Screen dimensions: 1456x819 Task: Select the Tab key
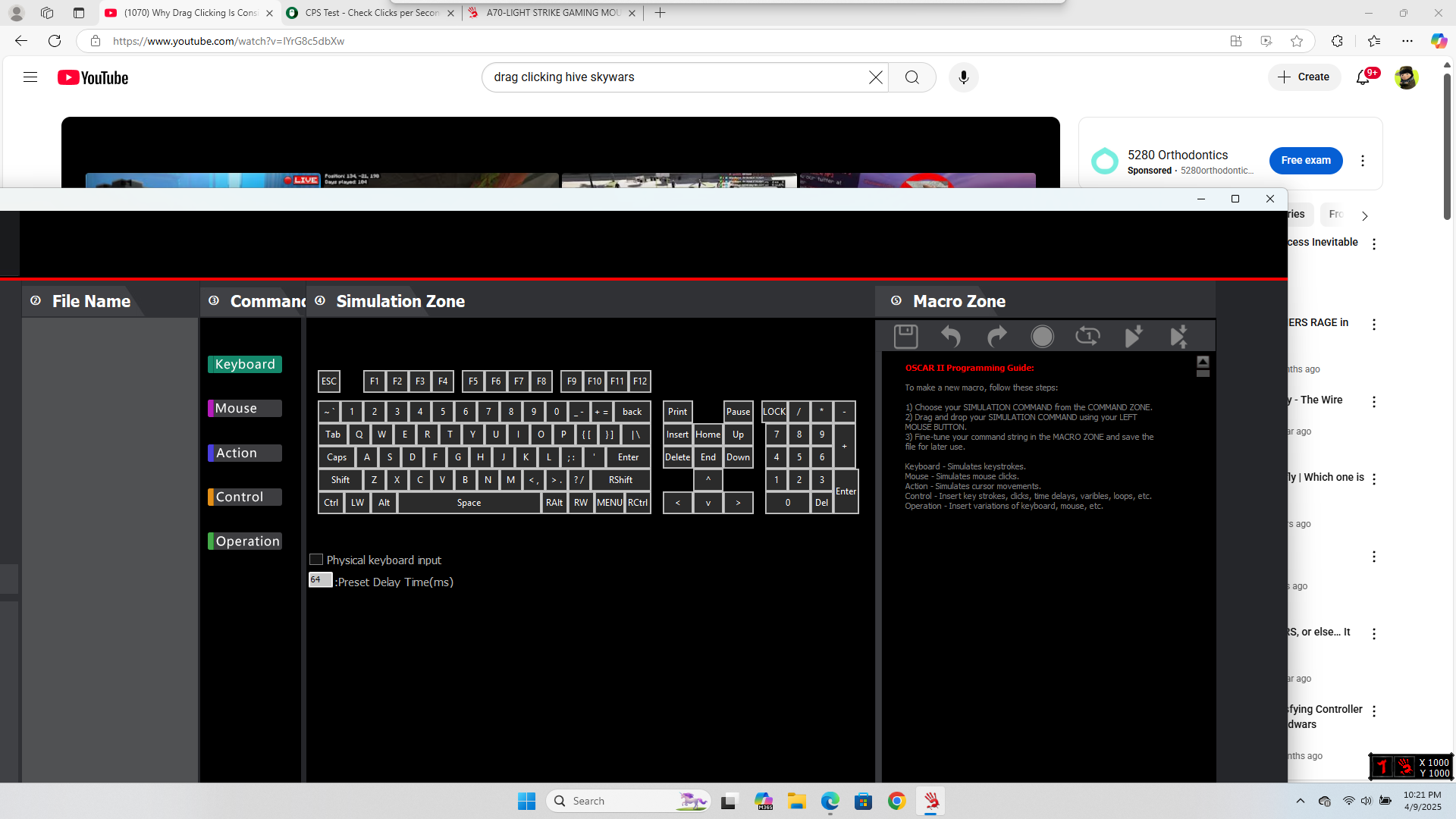tap(333, 435)
